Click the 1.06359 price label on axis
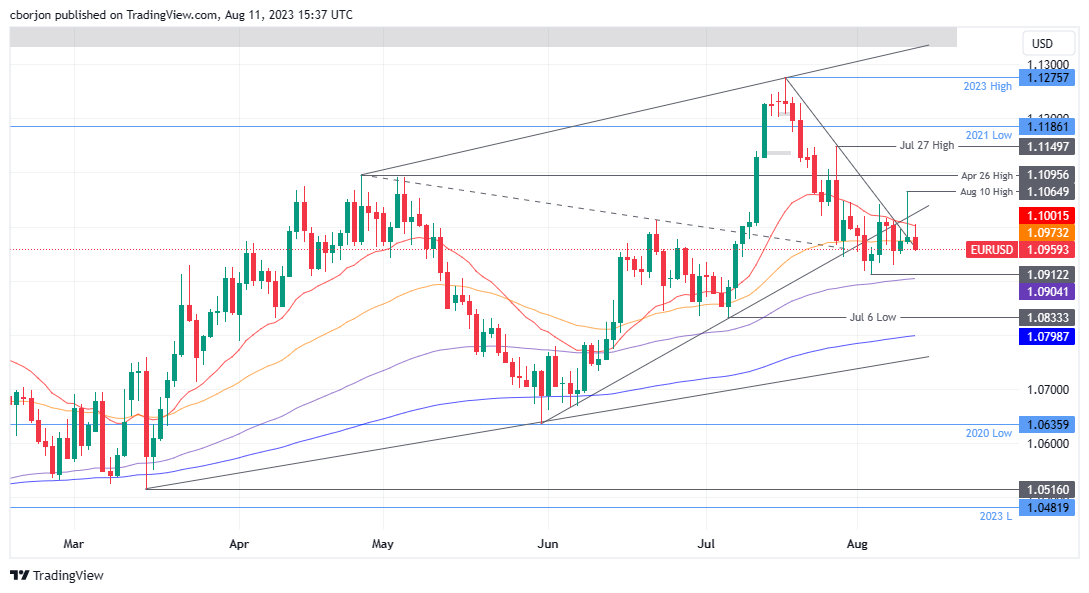Viewport: 1089px width, 593px height. pos(1046,424)
